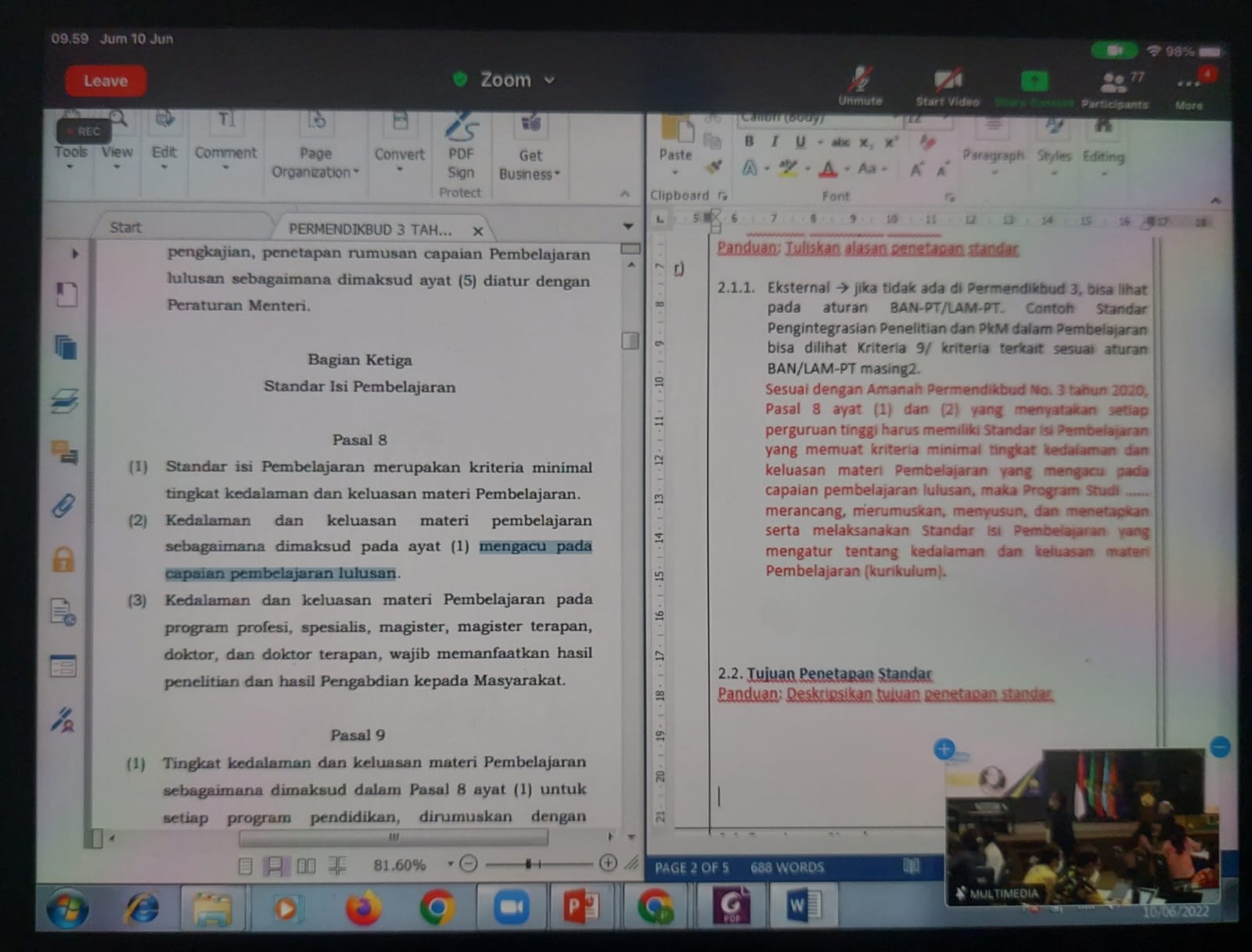Expand the PDF left navigation panel

[x=75, y=253]
